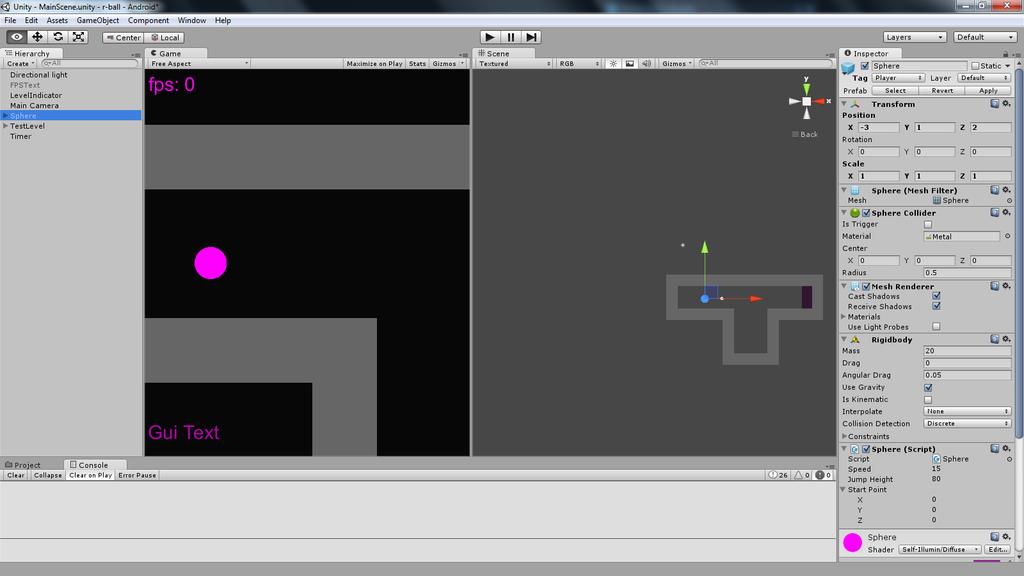Open the Assets menu
The width and height of the screenshot is (1024, 576).
coord(57,20)
